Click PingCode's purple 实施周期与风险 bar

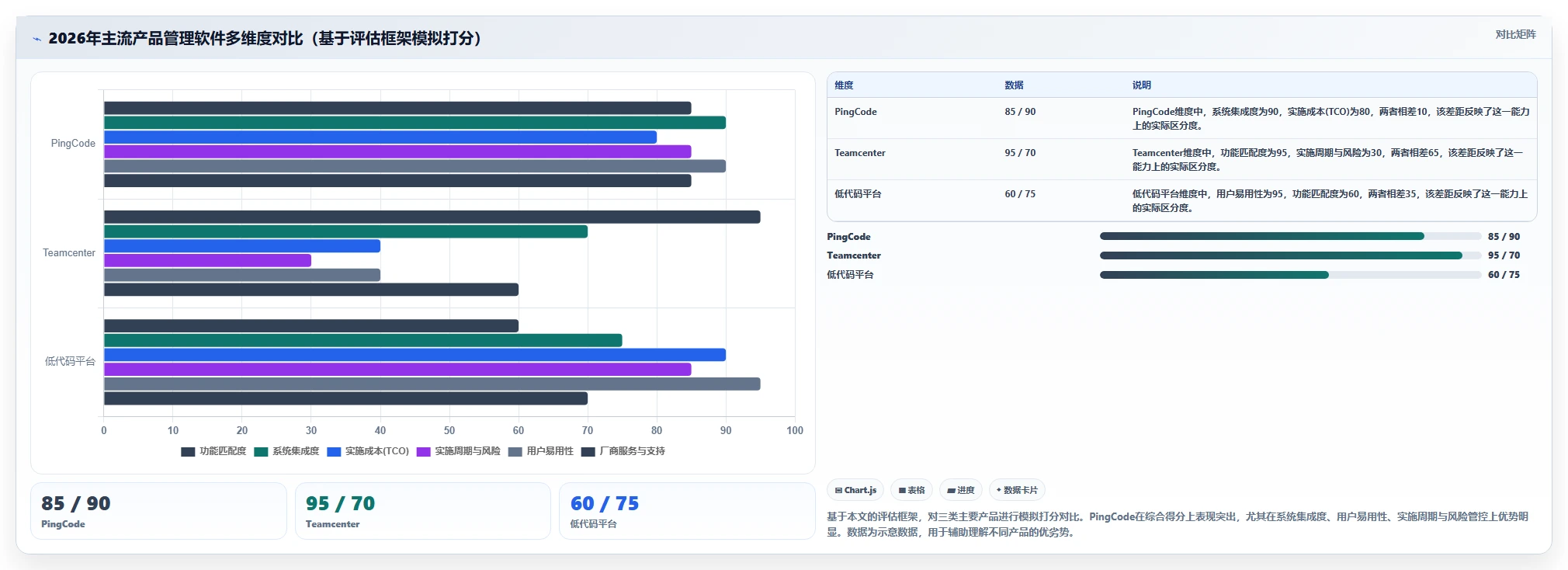pyautogui.click(x=397, y=151)
